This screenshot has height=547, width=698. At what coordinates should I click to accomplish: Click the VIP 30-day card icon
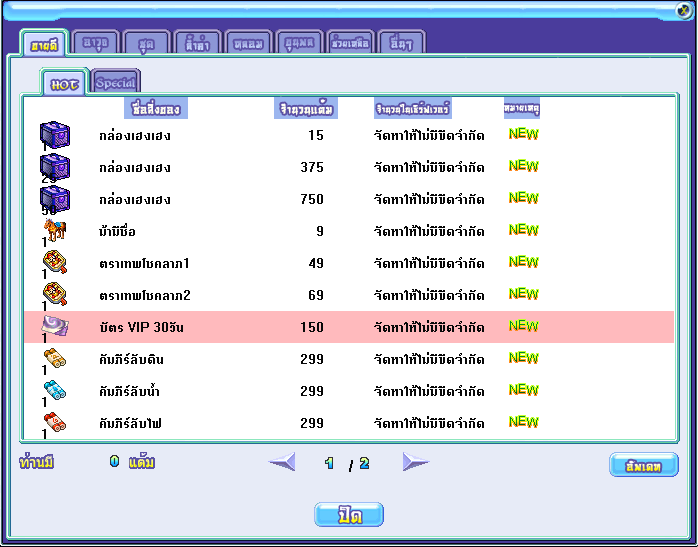coord(54,326)
